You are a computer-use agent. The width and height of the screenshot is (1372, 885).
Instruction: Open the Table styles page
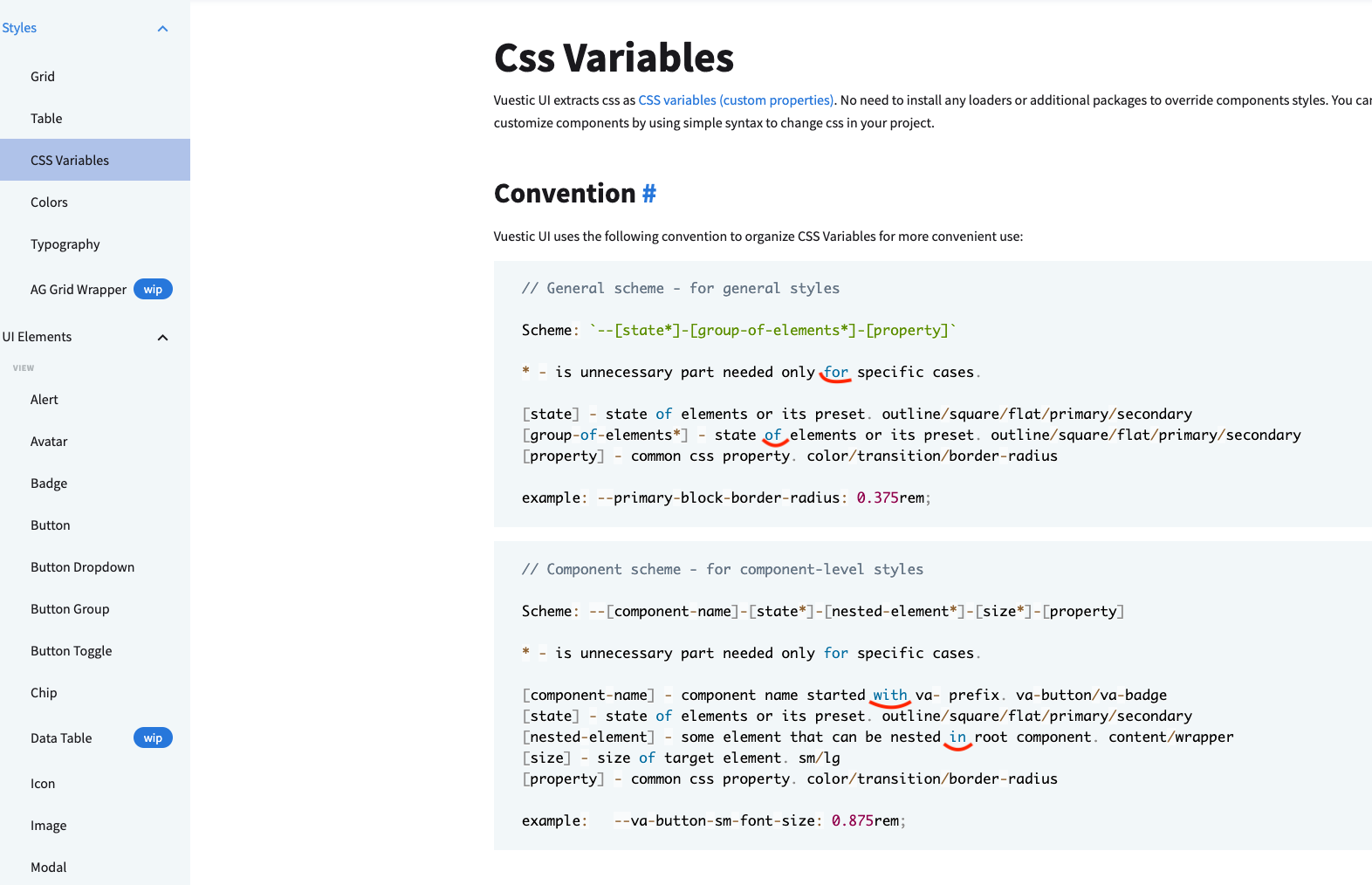click(x=45, y=118)
